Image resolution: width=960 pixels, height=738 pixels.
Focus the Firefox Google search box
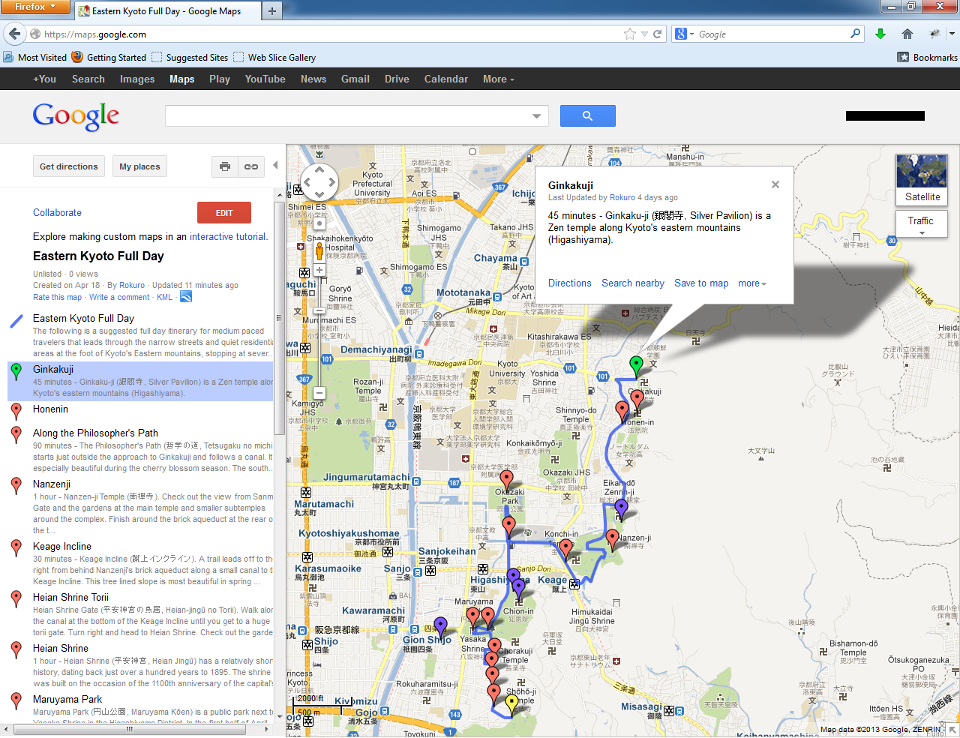click(x=773, y=34)
